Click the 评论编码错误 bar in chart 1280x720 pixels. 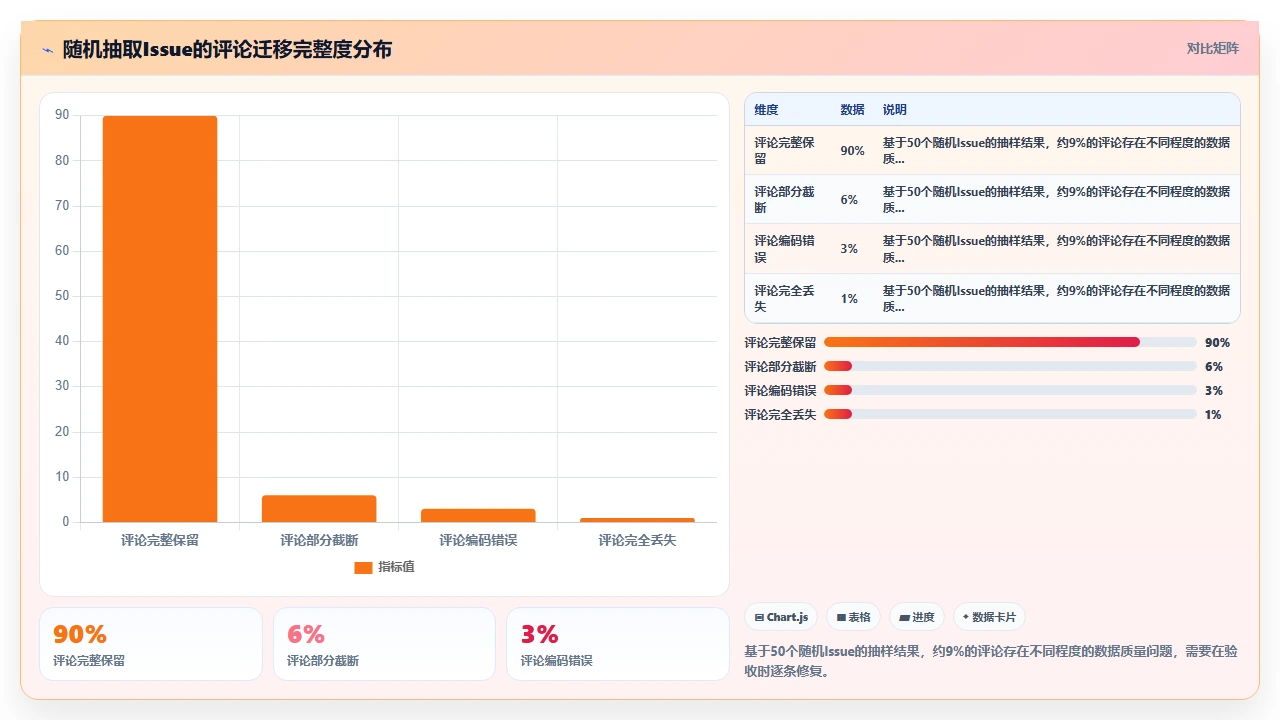coord(478,515)
